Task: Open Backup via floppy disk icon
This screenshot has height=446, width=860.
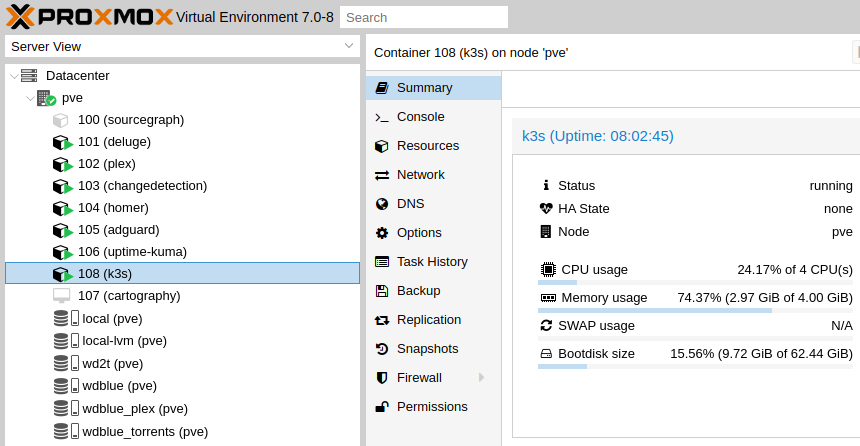Action: tap(382, 291)
